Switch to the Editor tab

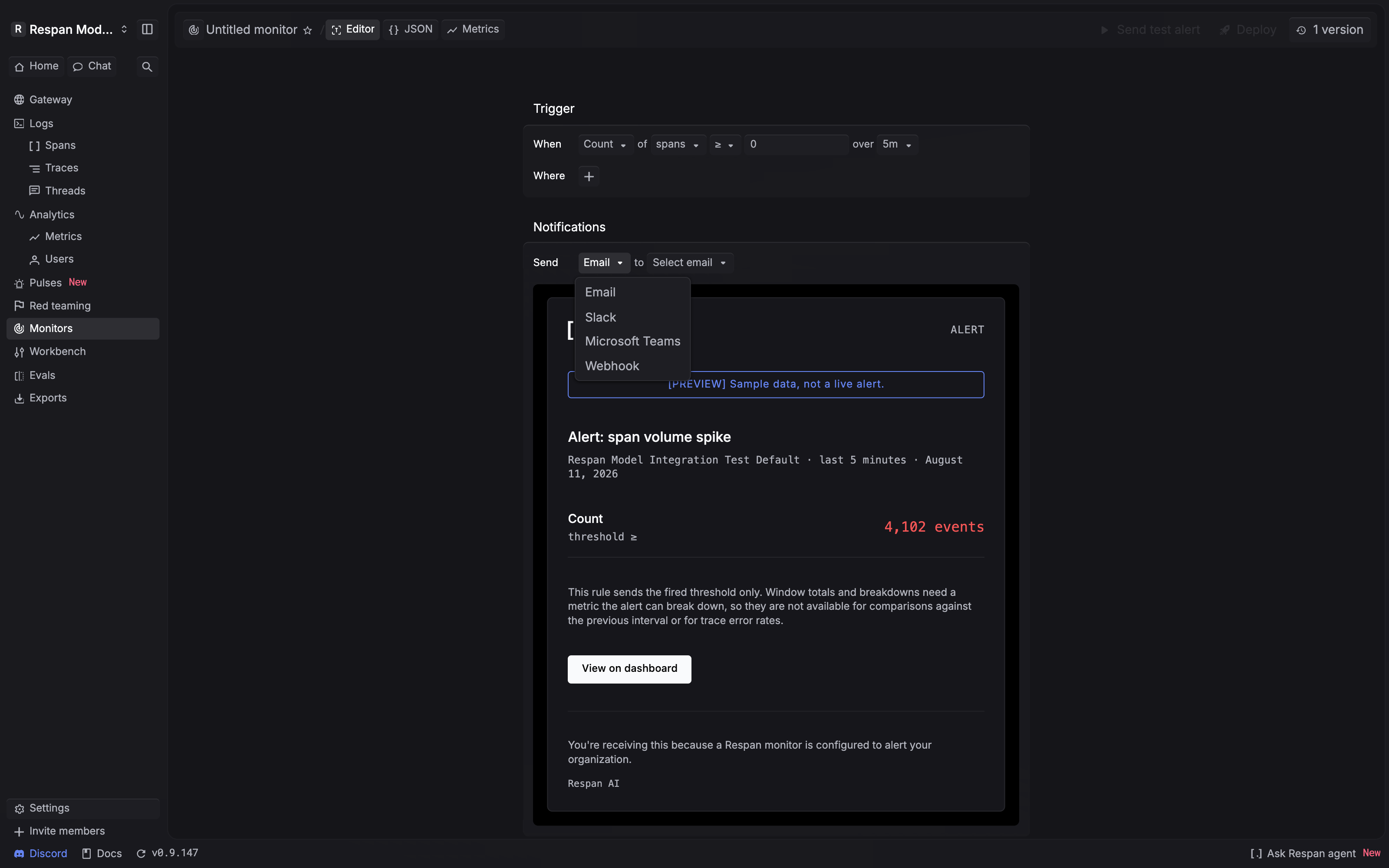click(352, 30)
